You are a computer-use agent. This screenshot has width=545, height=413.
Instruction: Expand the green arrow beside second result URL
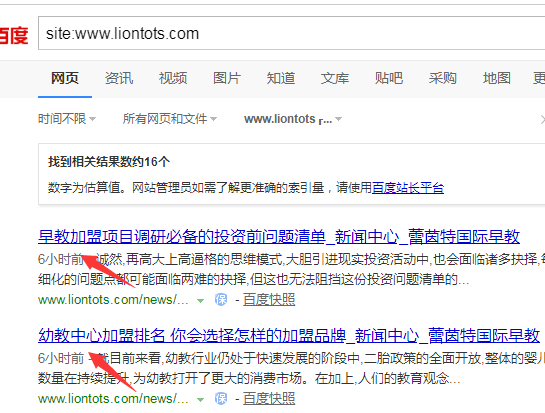[200, 400]
